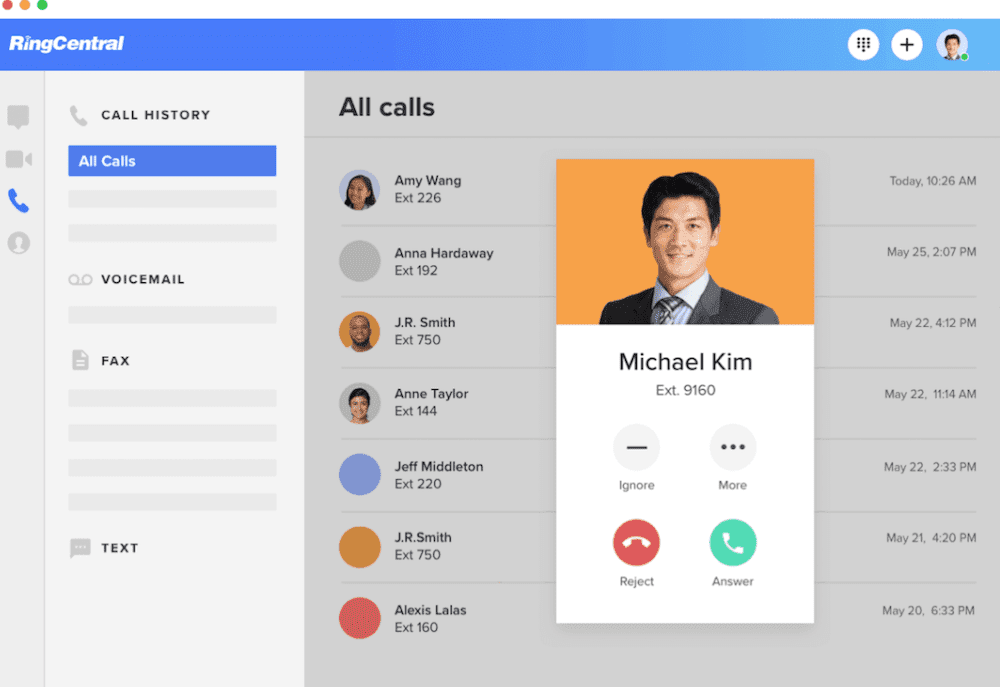Click Anna Hardaway's gray avatar
This screenshot has height=687, width=1000.
[360, 261]
